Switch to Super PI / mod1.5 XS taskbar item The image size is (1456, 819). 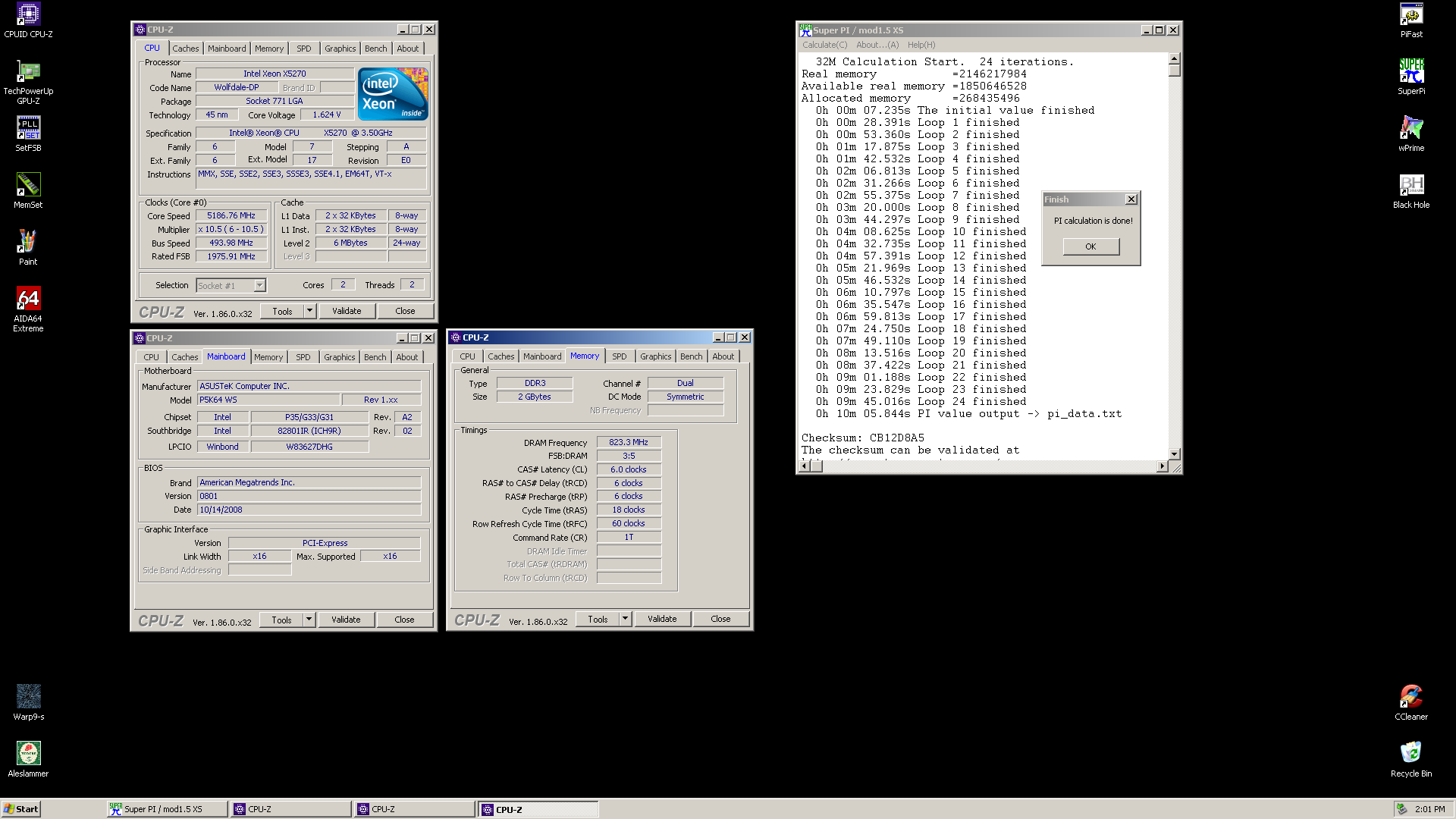click(167, 809)
